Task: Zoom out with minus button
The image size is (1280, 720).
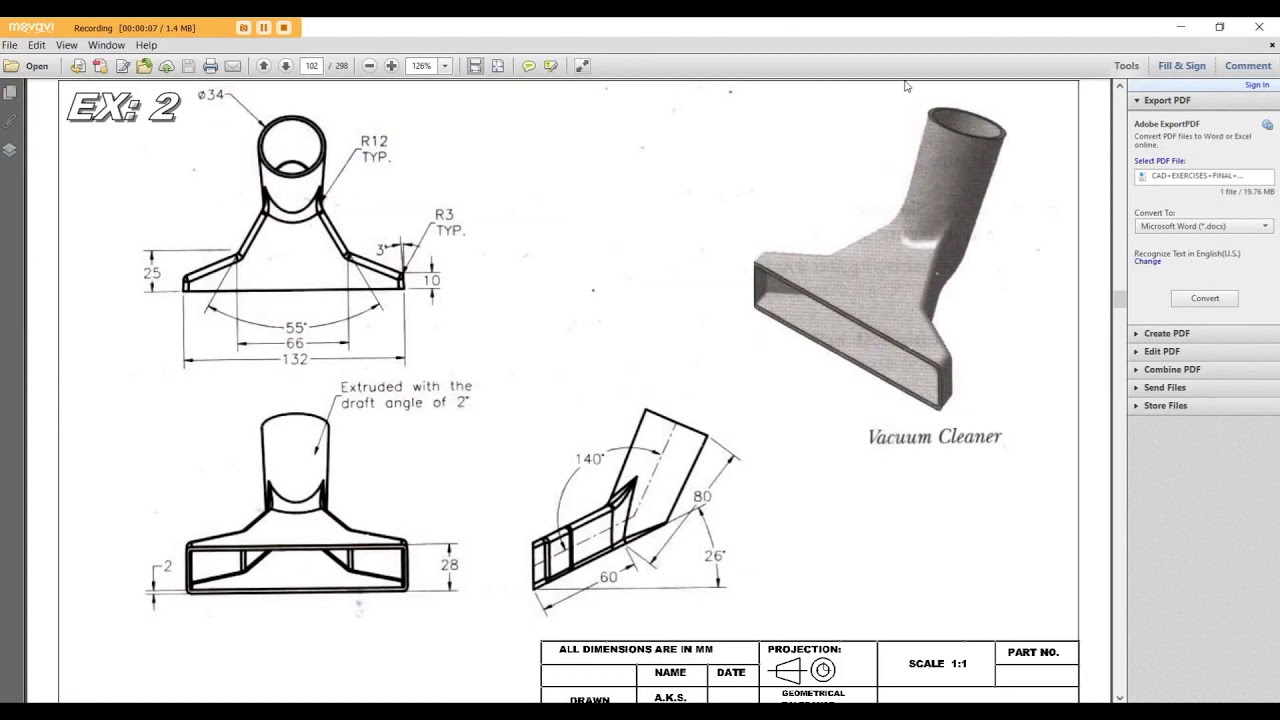Action: pyautogui.click(x=369, y=66)
